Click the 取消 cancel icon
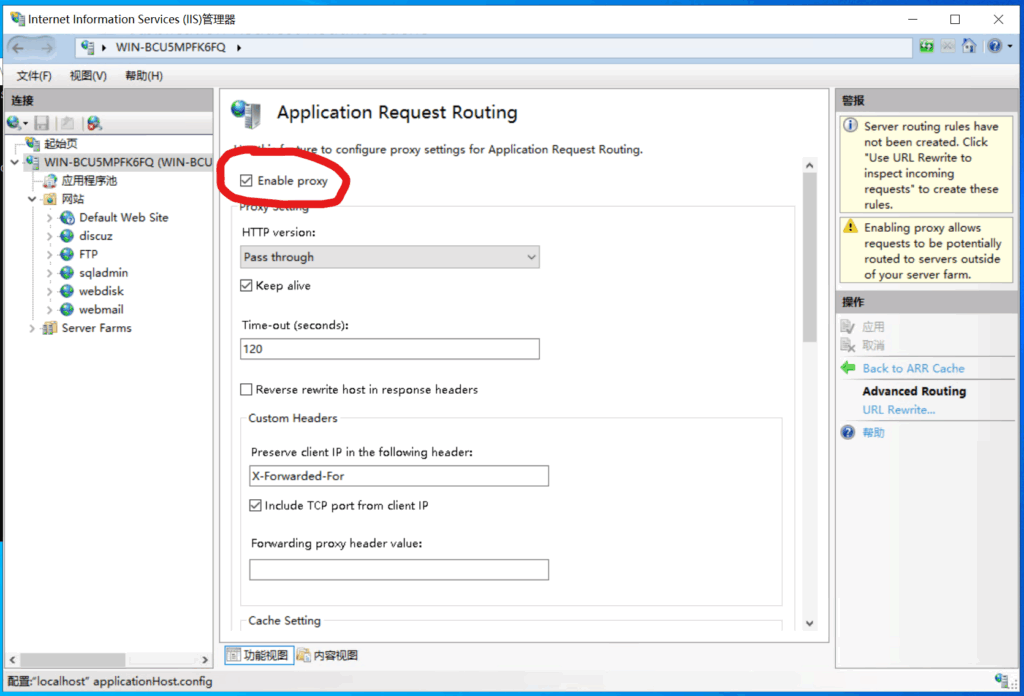This screenshot has height=696, width=1024. (848, 345)
